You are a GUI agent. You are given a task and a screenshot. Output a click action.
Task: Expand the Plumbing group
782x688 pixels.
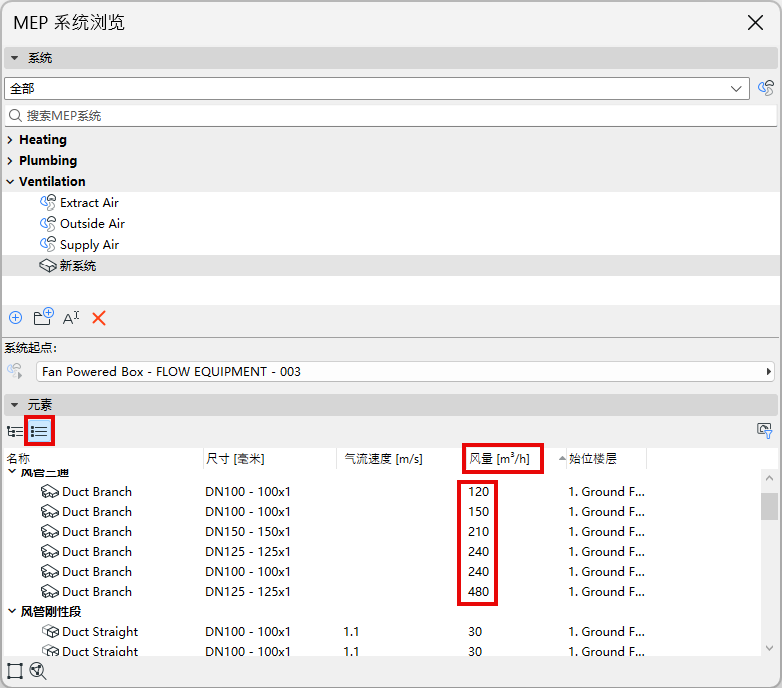click(x=10, y=161)
